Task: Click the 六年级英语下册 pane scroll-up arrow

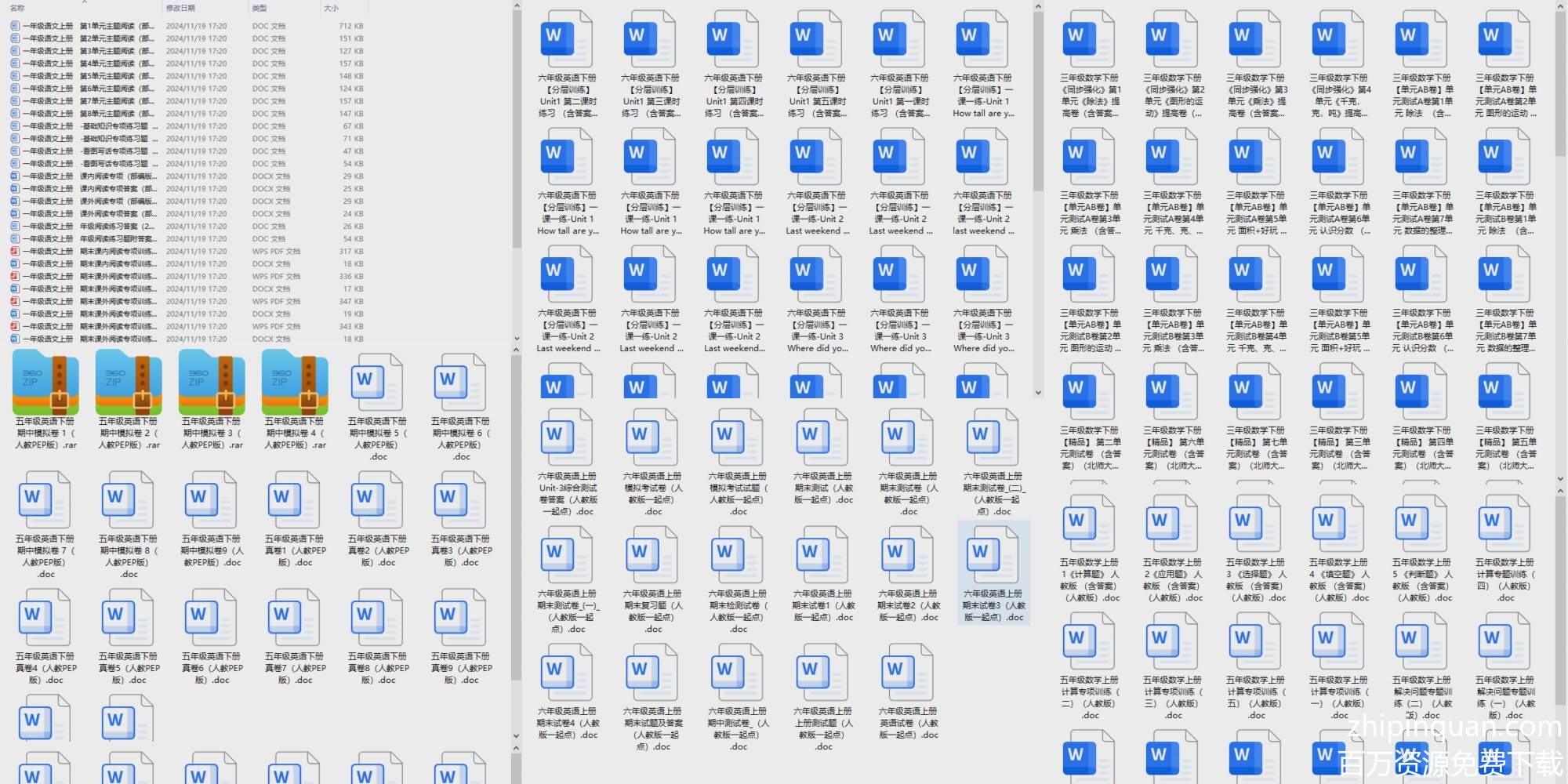Action: [x=1038, y=7]
